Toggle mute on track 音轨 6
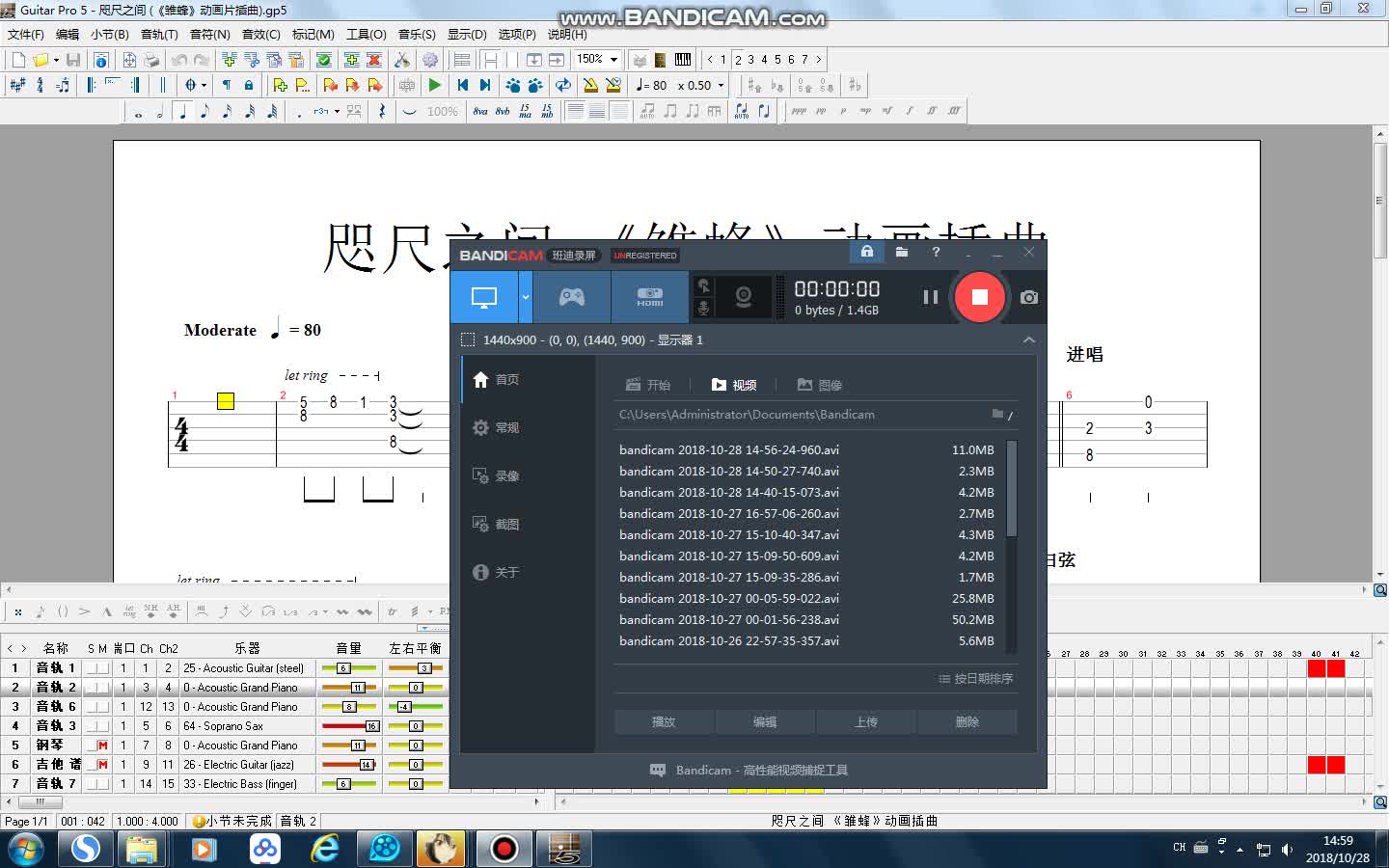 tap(103, 706)
